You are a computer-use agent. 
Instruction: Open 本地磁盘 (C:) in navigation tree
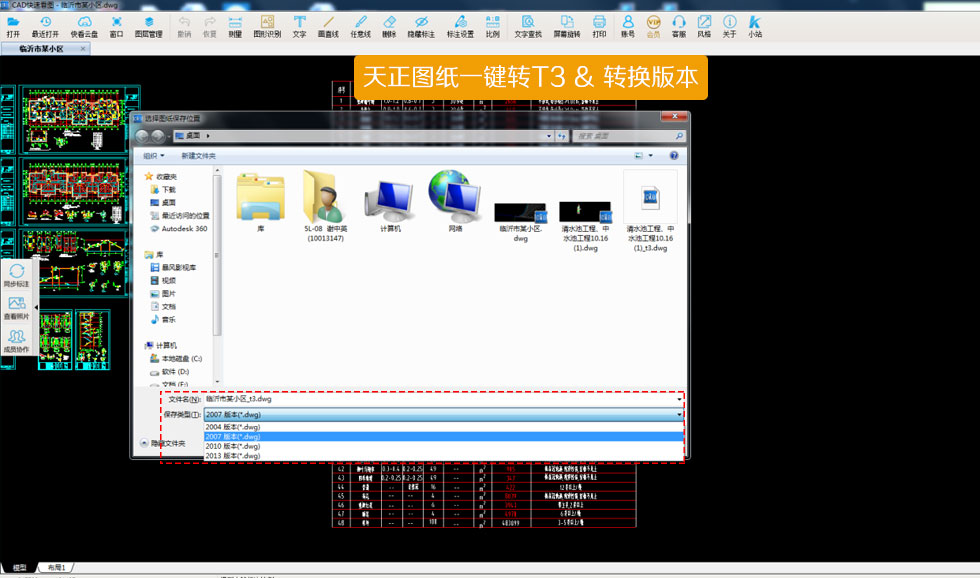181,358
